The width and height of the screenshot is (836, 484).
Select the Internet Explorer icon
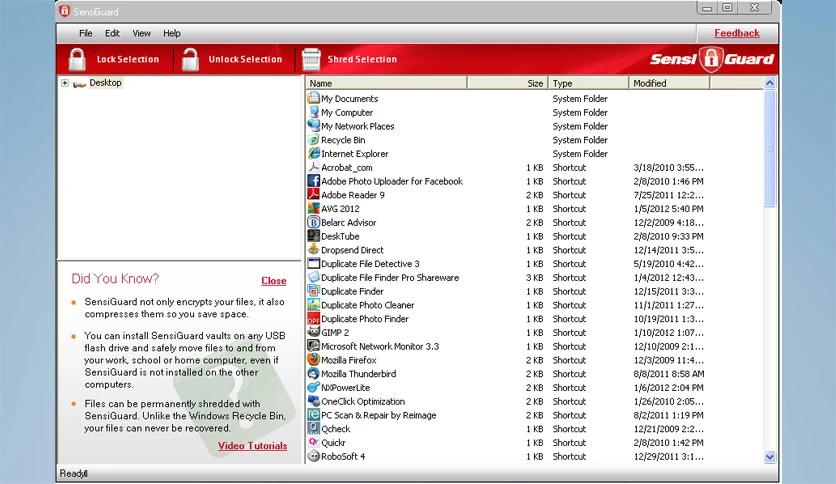[314, 154]
